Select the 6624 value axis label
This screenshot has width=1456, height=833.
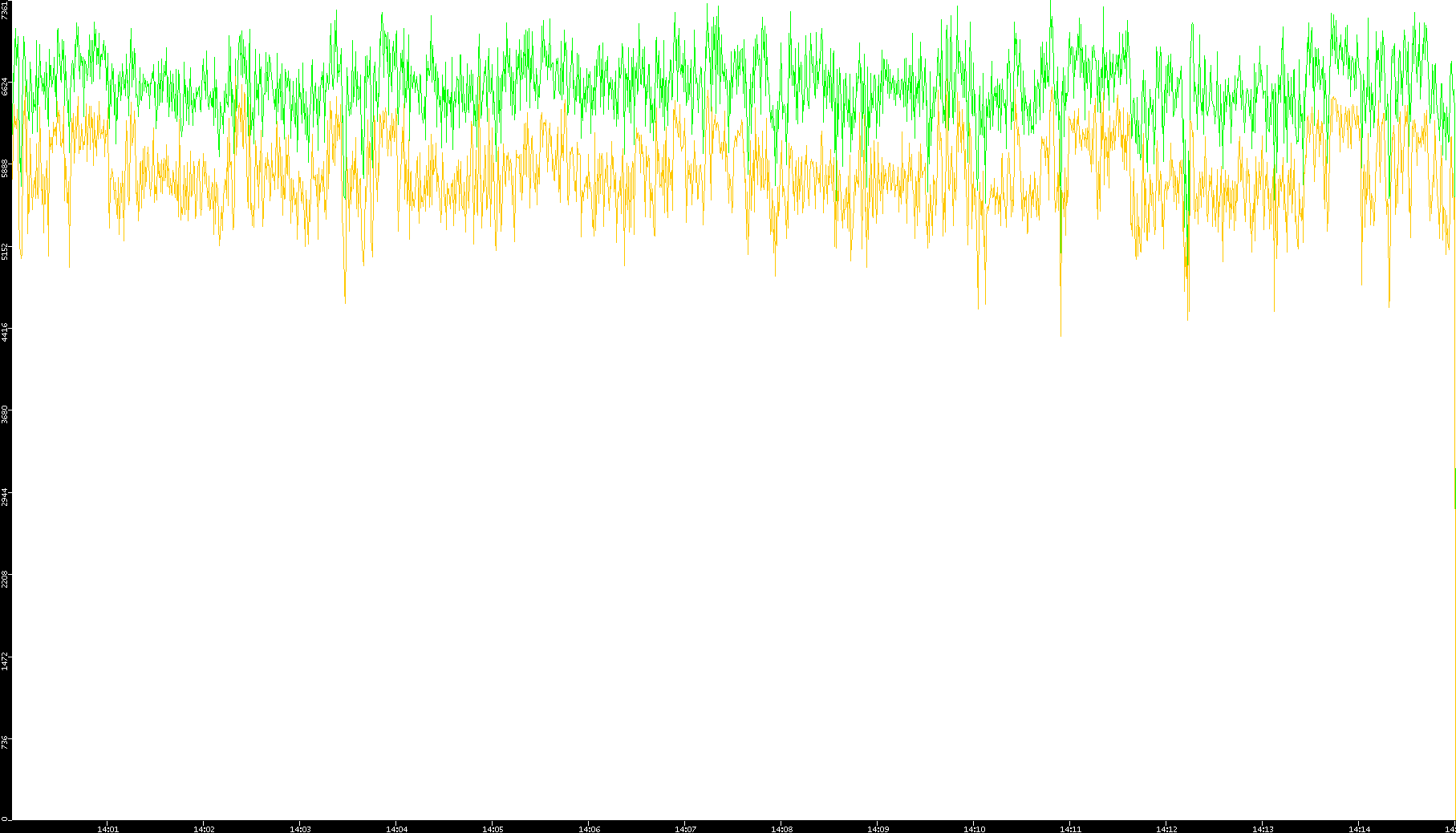point(6,87)
